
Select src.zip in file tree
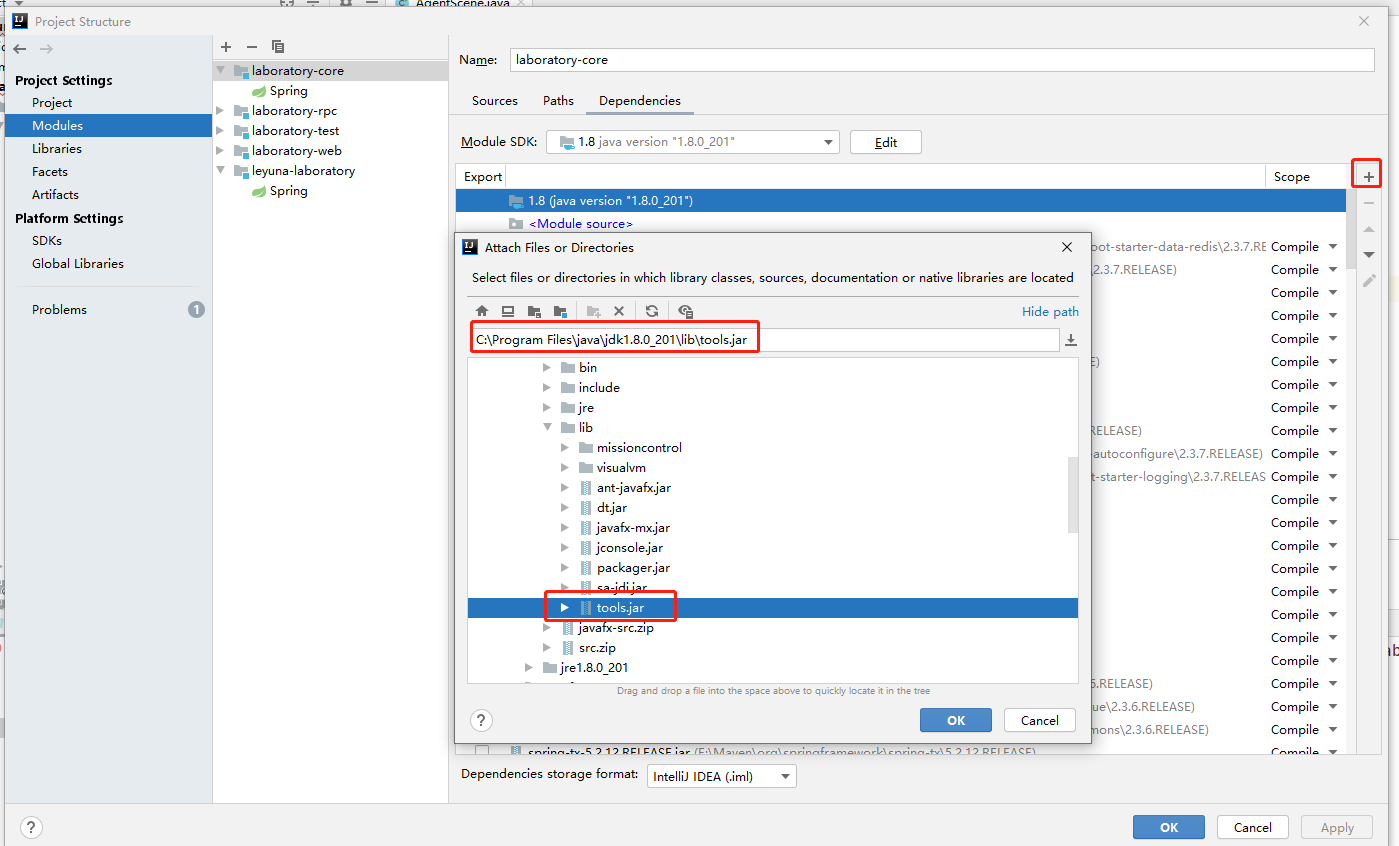tap(597, 648)
